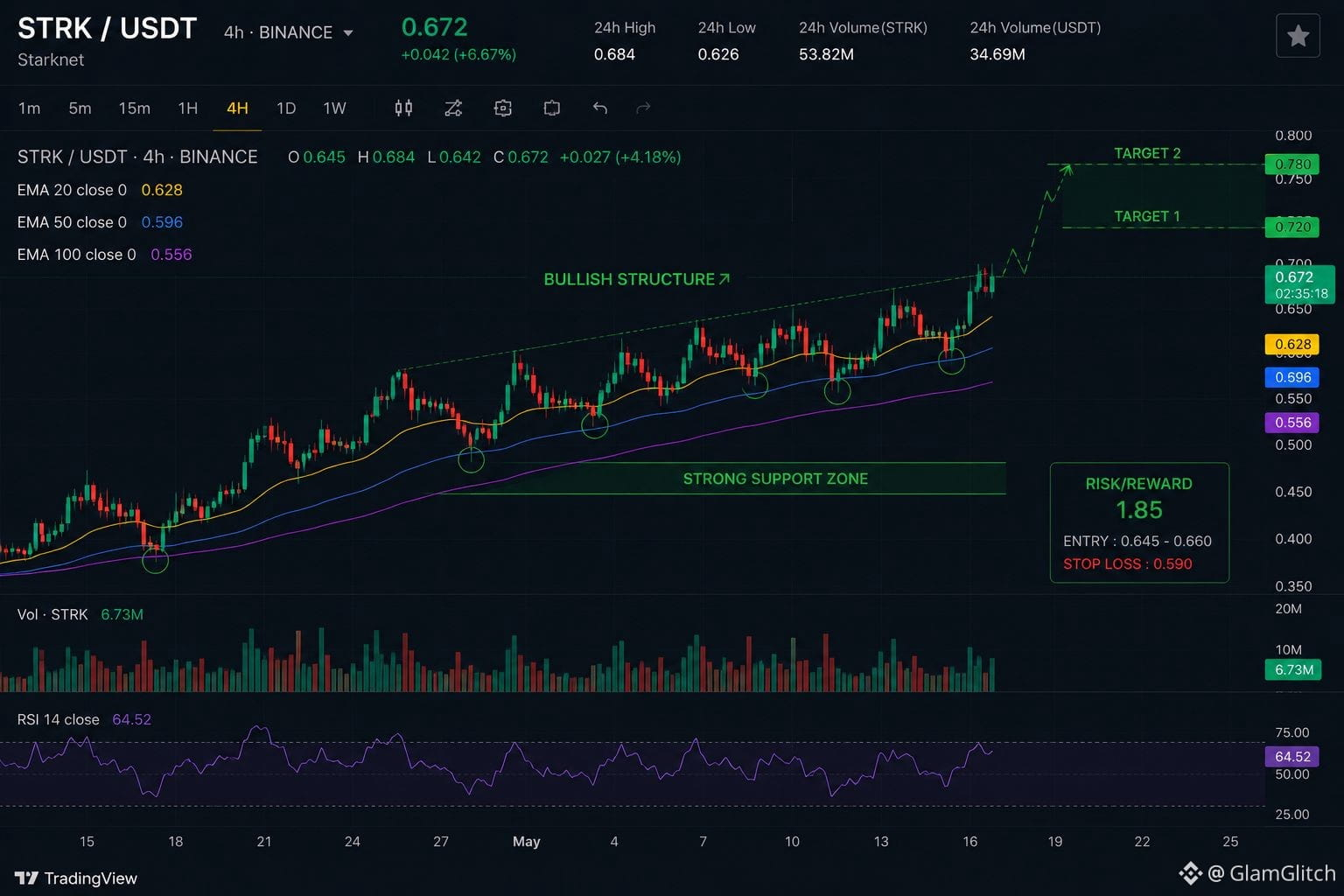Click the +0.042 (+6.67%) change value
This screenshot has width=1344, height=896.
click(x=458, y=54)
